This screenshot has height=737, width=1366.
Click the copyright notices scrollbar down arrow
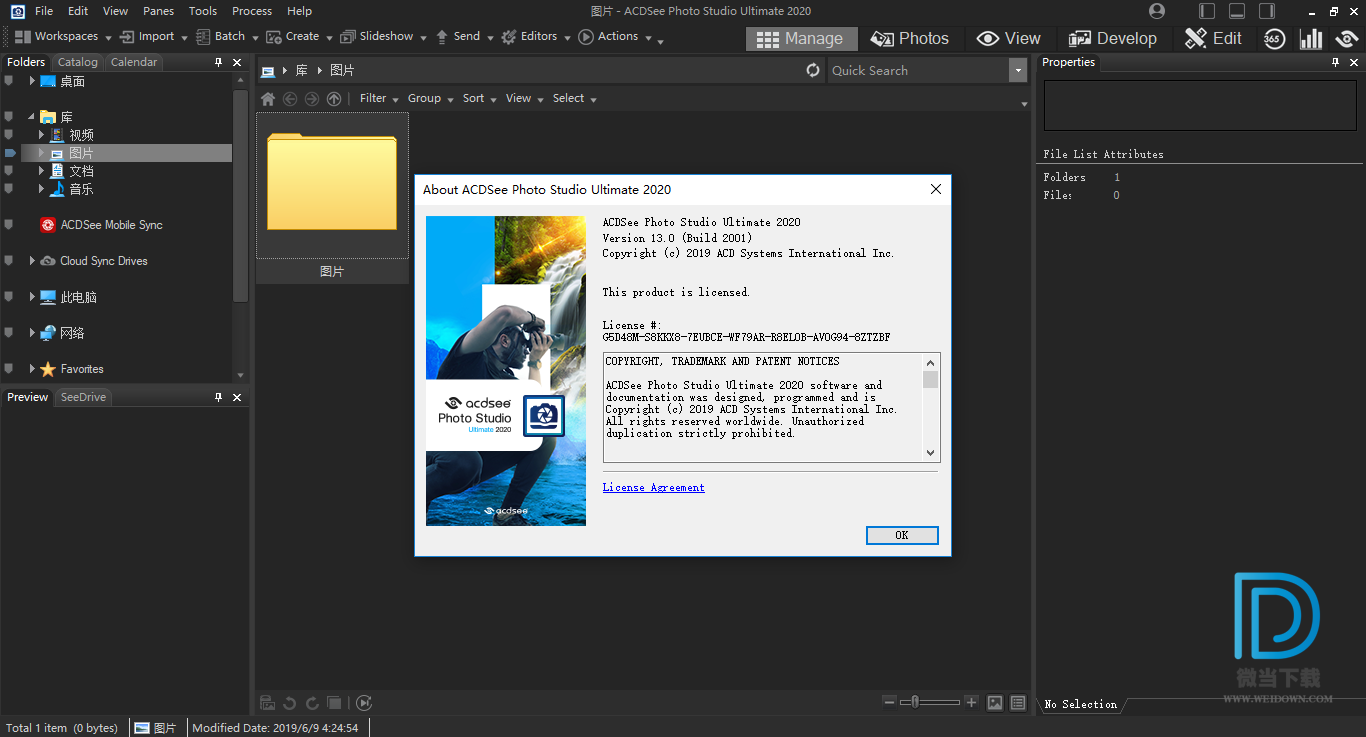click(931, 453)
